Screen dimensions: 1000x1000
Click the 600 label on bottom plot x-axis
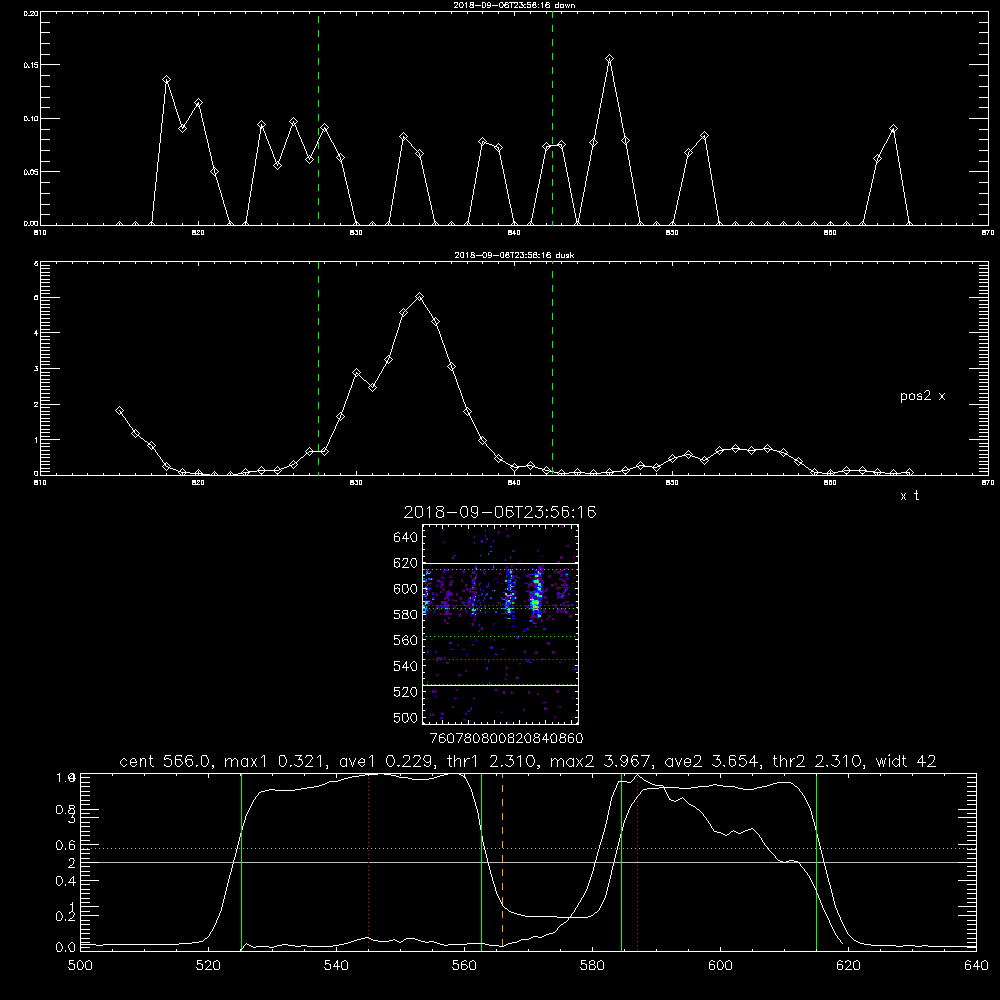720,966
